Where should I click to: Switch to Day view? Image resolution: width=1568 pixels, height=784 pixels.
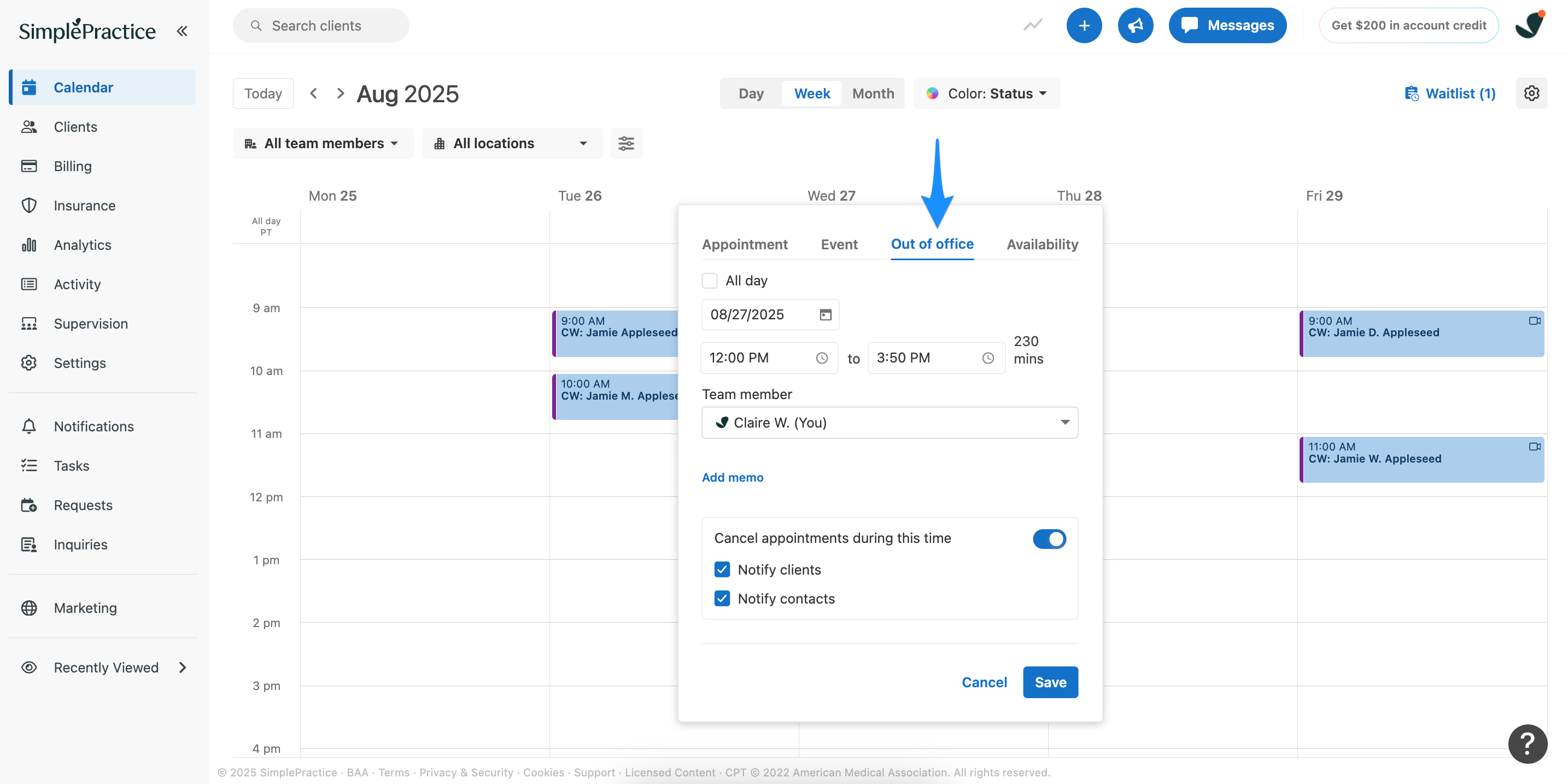tap(751, 93)
